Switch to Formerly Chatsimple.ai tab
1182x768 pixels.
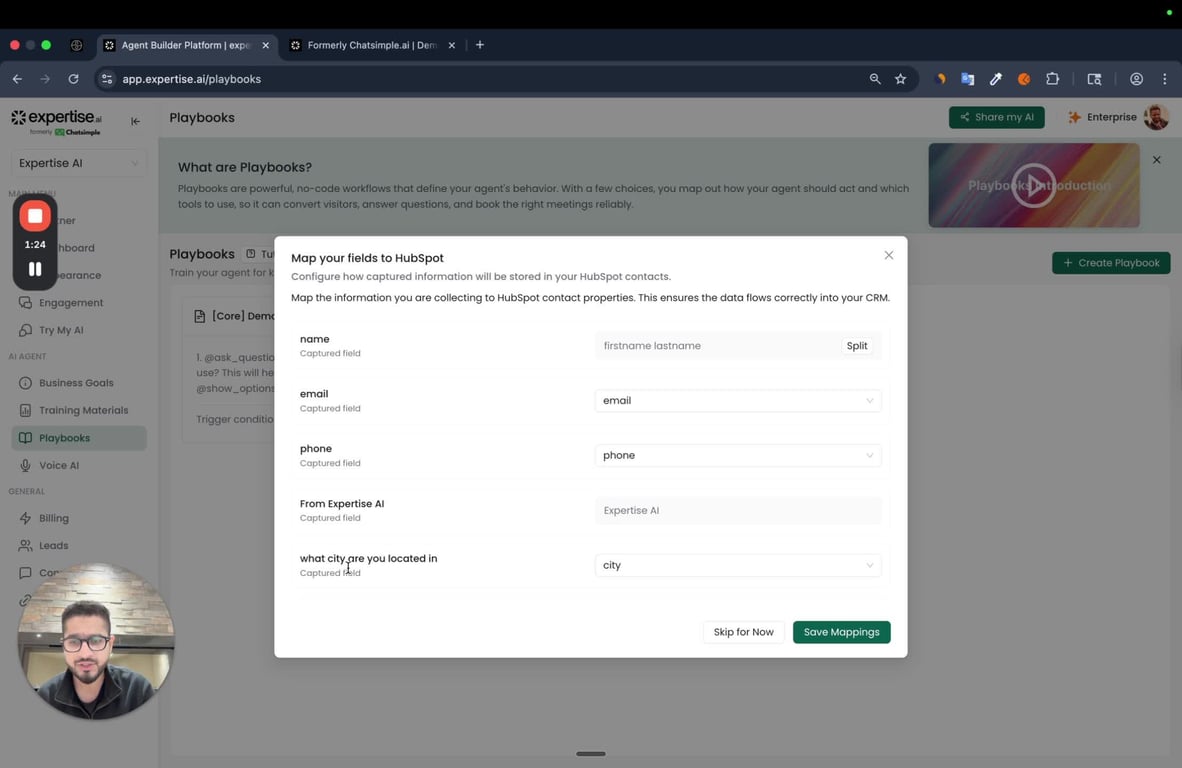coord(372,45)
